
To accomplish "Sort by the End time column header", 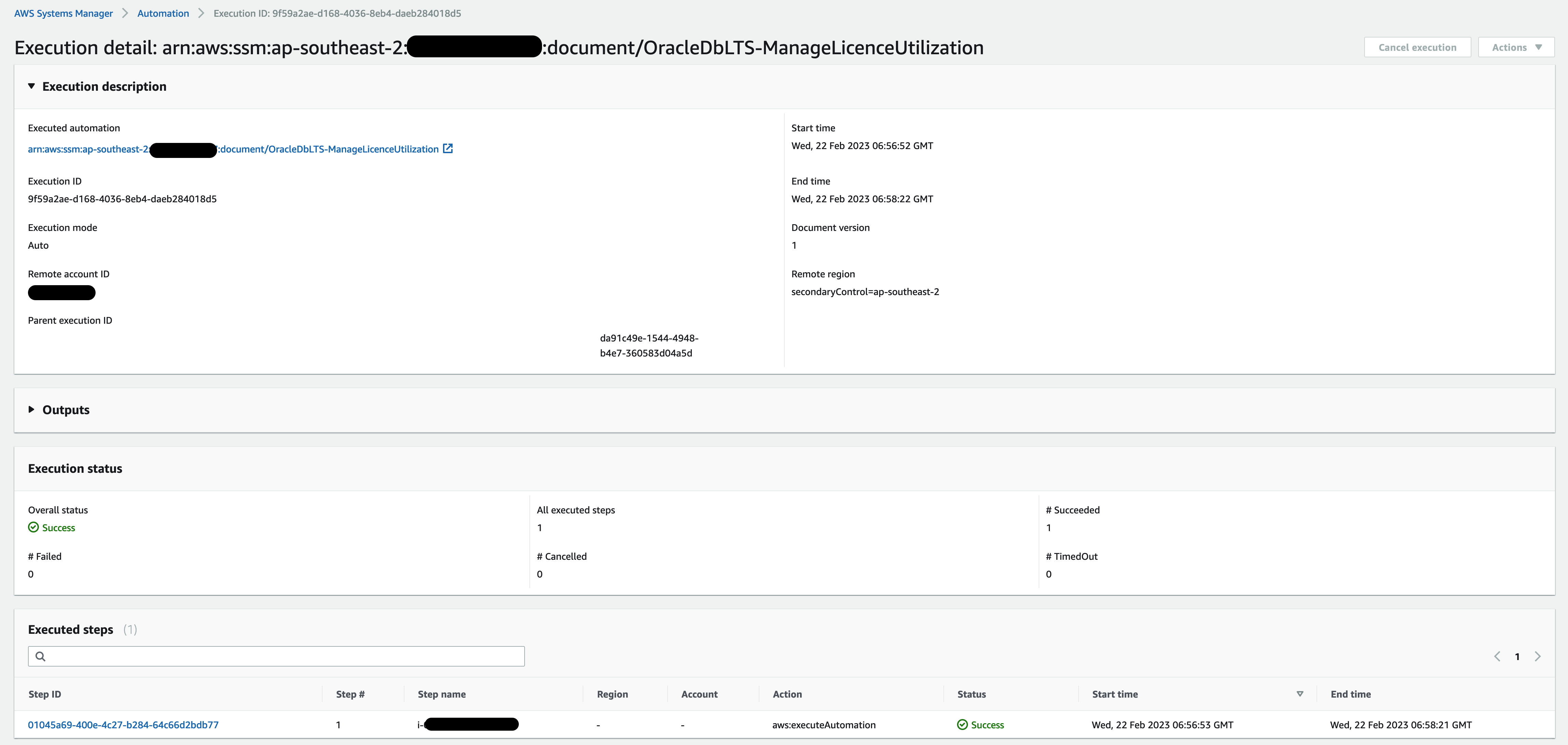I will pos(1350,694).
